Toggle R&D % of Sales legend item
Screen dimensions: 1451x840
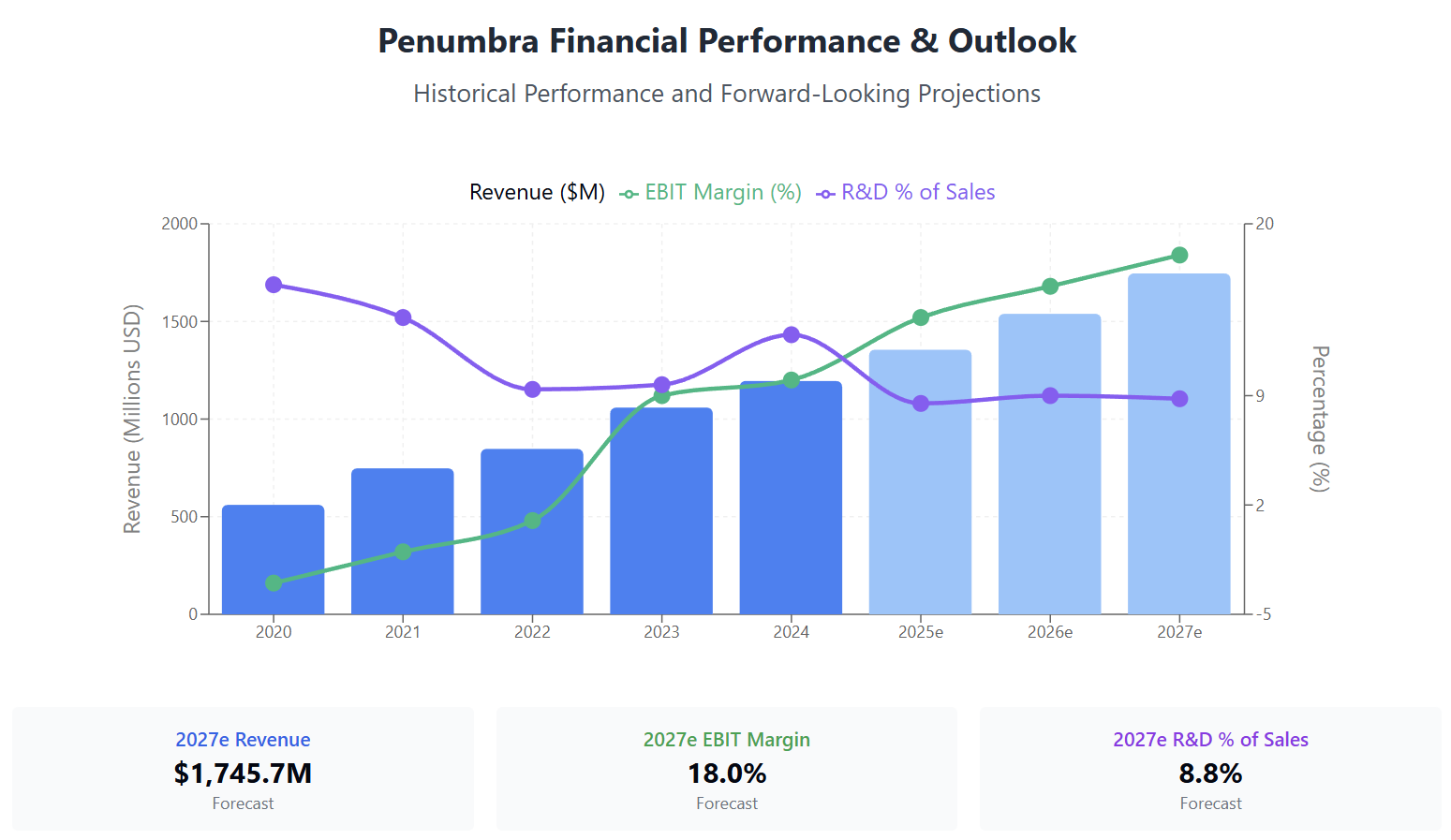pos(906,192)
